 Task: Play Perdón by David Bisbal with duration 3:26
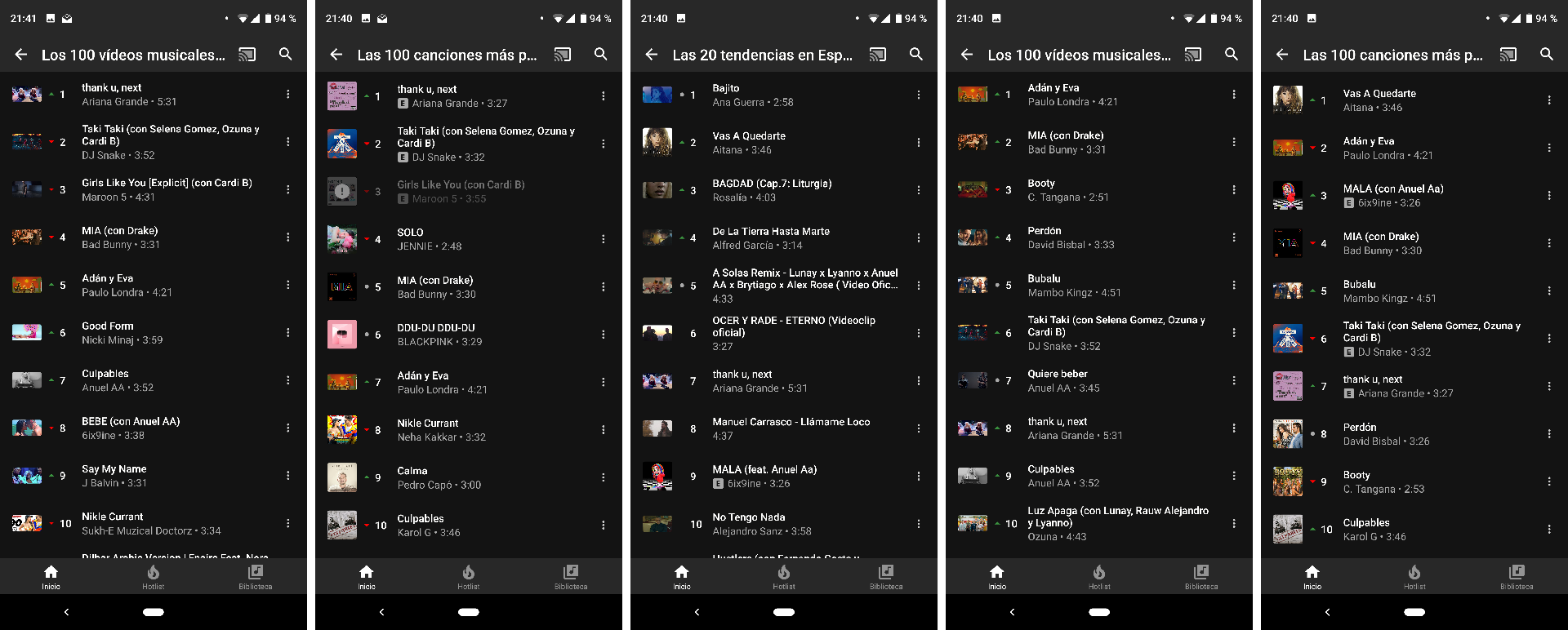(x=1414, y=433)
